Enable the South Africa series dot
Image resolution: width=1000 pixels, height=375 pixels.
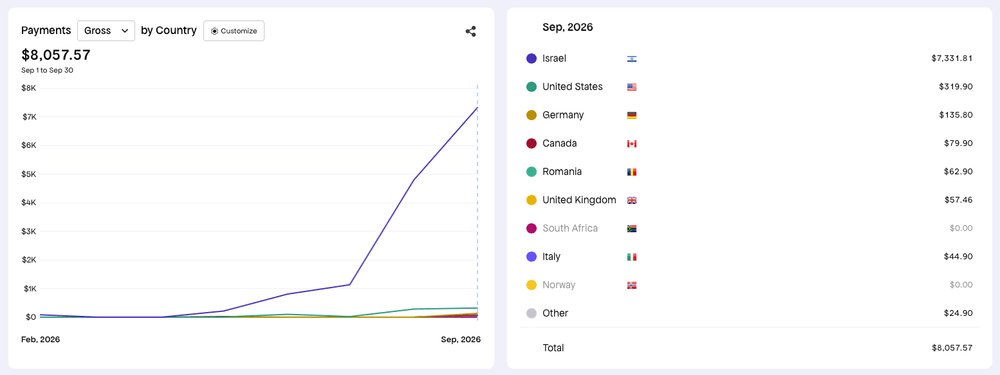531,228
